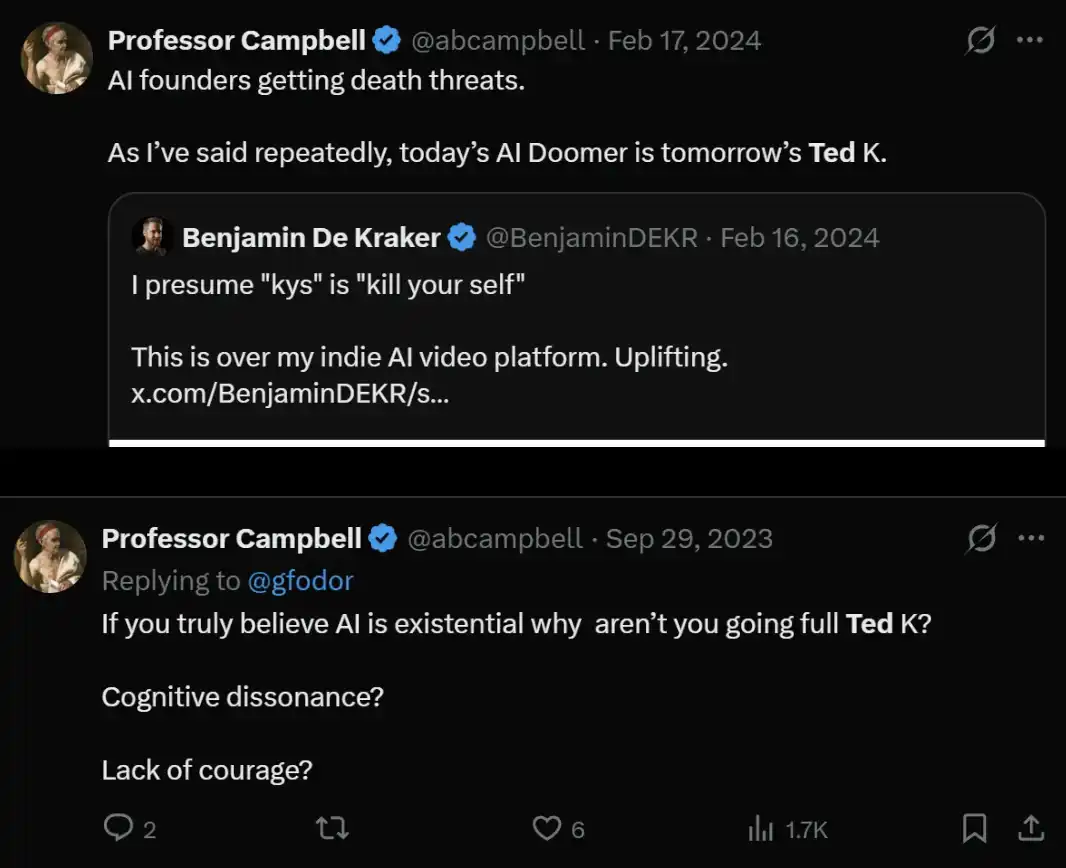Open Professor Campbell's avatar on top tweet
The height and width of the screenshot is (868, 1066).
click(x=57, y=58)
